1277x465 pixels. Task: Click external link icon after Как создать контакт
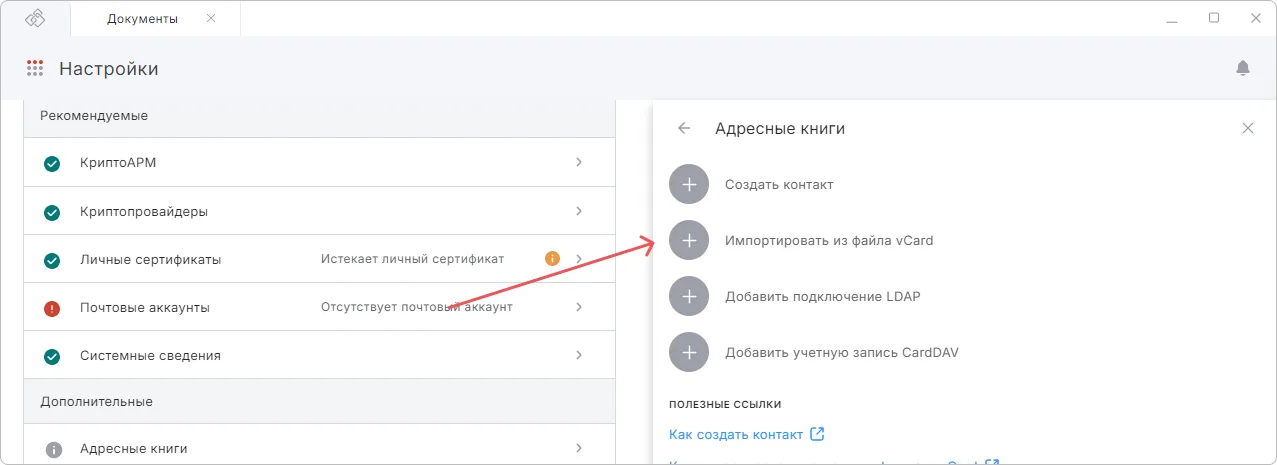[817, 434]
